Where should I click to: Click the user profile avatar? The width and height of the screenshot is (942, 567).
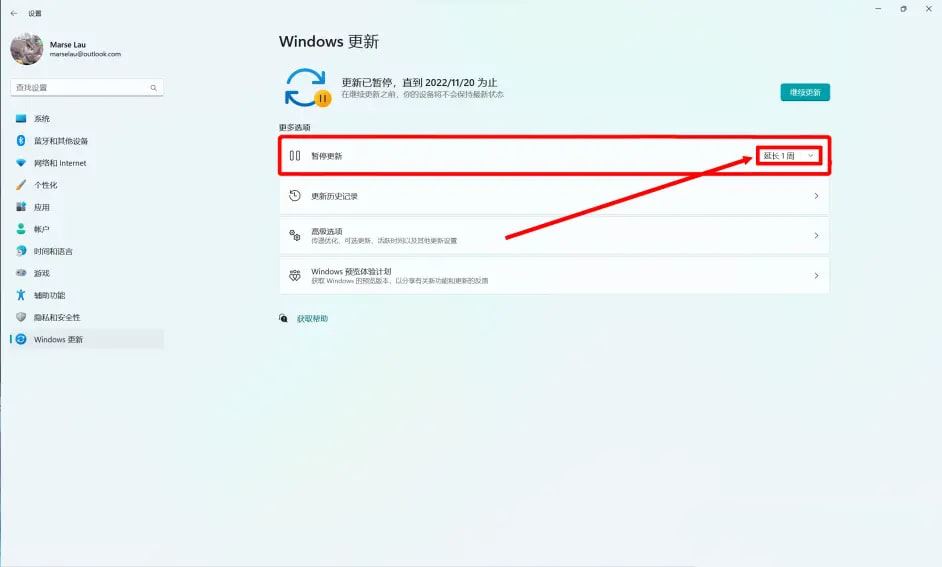click(x=26, y=49)
